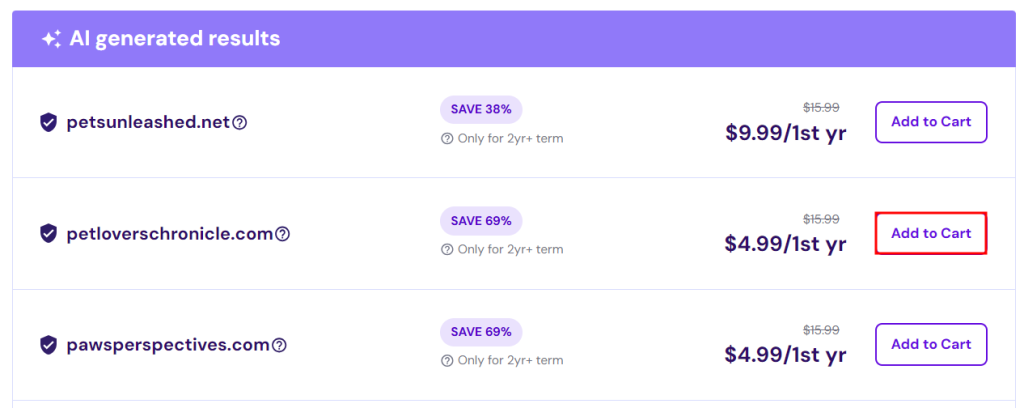Add pawsperspectives.com to cart

[x=930, y=344]
